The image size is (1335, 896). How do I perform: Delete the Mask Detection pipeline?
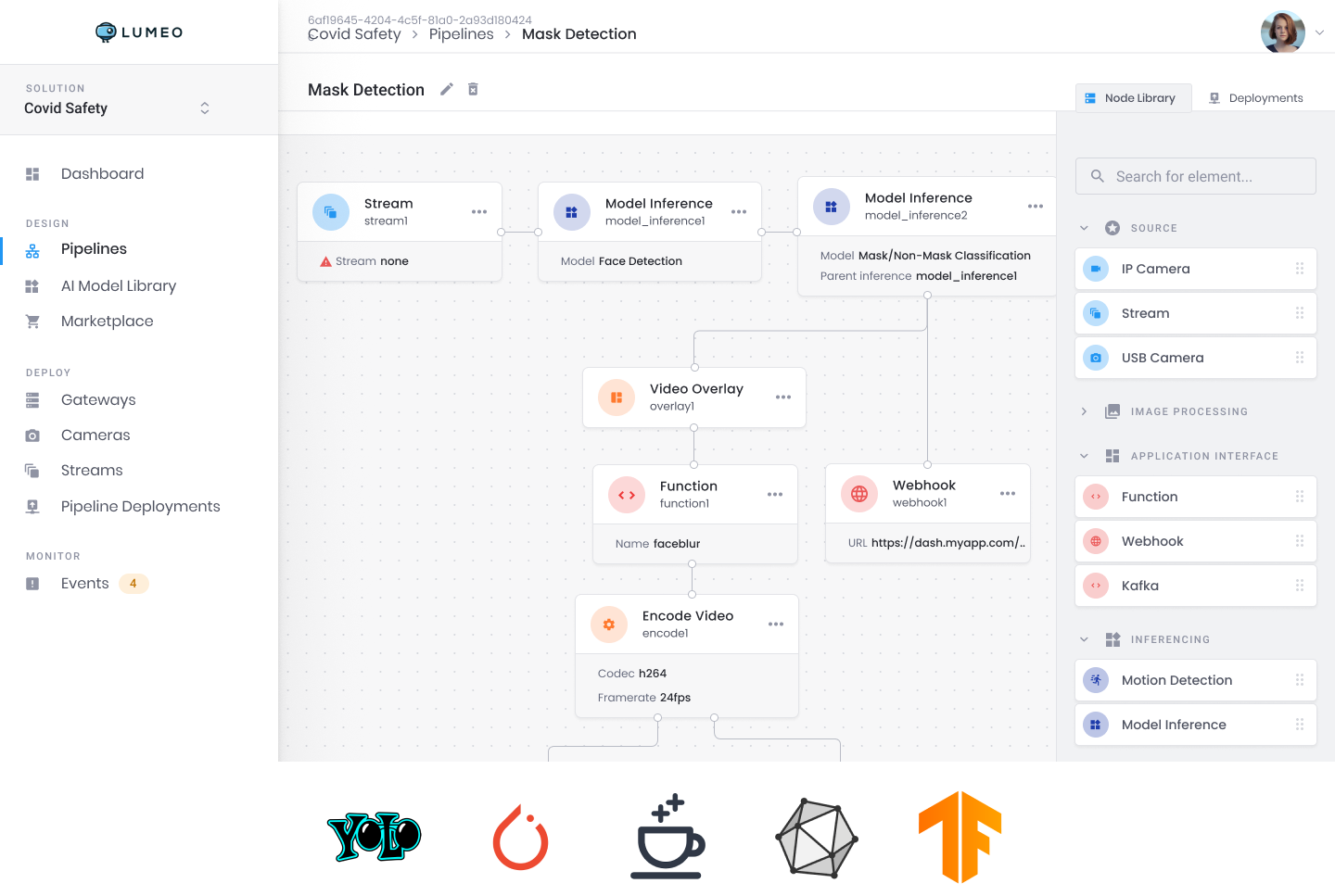[473, 89]
